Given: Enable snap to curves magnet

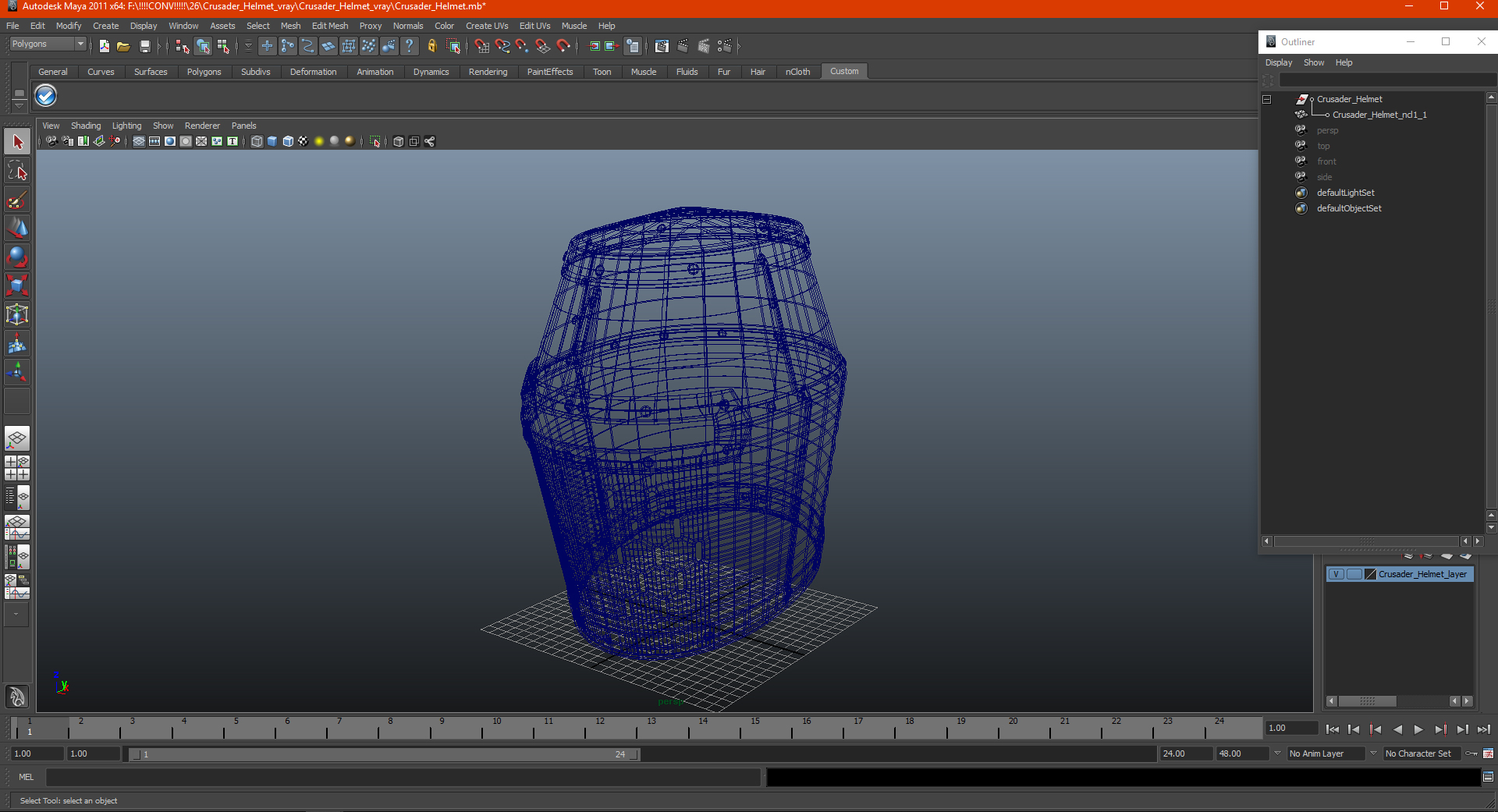Looking at the screenshot, I should 502,47.
